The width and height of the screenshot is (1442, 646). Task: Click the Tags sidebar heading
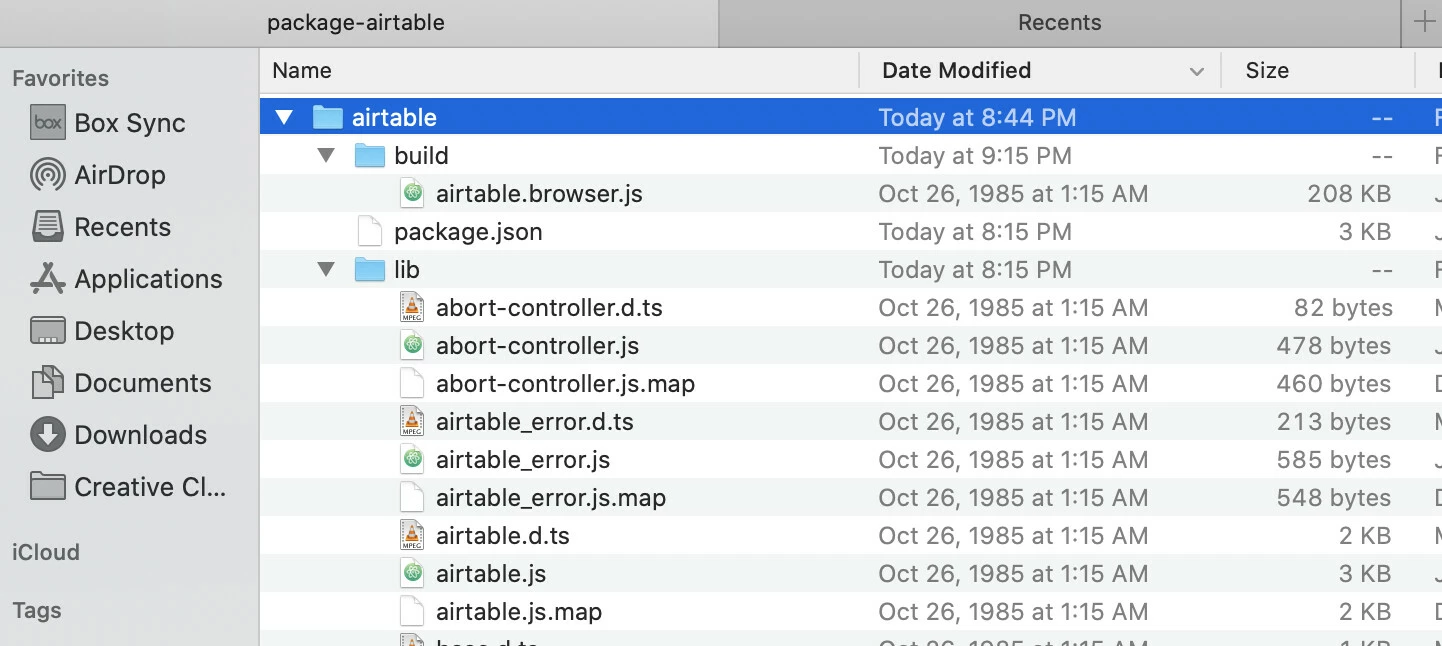[37, 611]
